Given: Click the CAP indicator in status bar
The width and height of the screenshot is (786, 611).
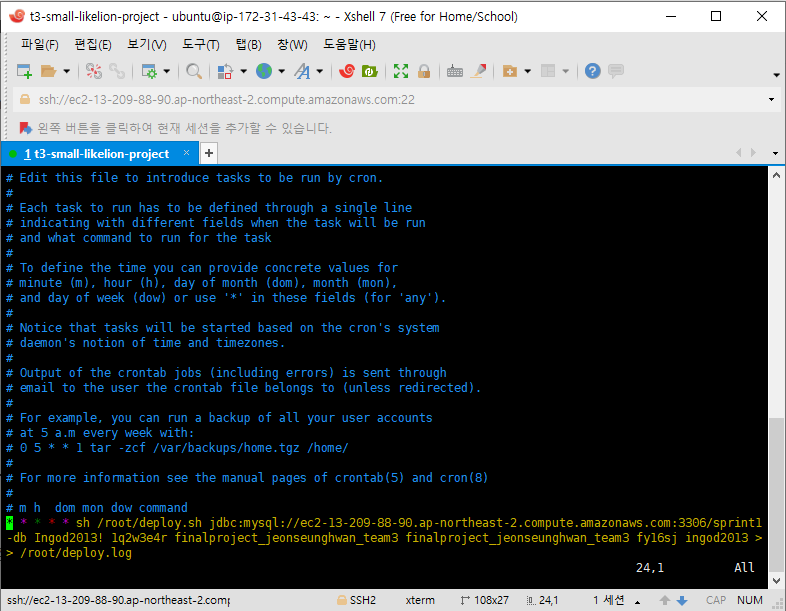Looking at the screenshot, I should pyautogui.click(x=716, y=600).
